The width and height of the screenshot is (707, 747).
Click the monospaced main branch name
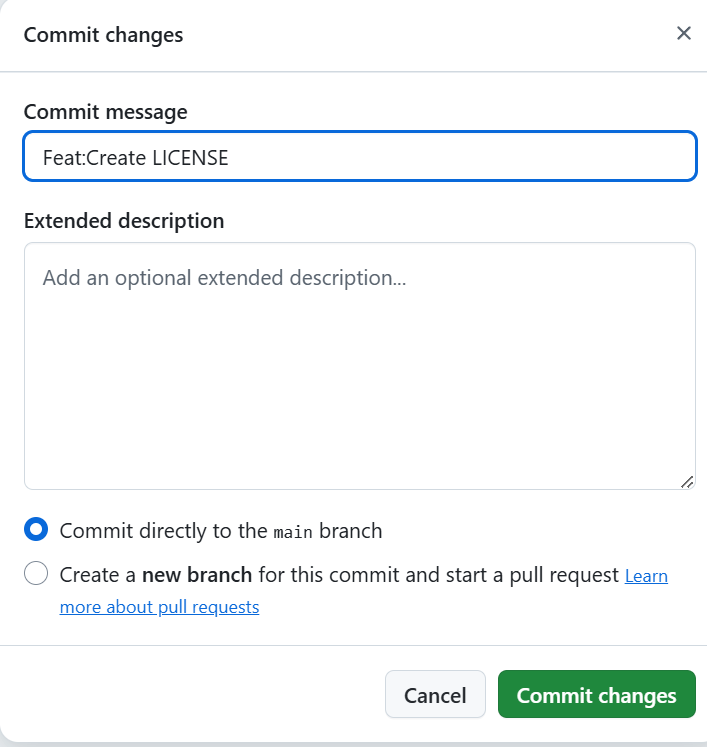293,532
